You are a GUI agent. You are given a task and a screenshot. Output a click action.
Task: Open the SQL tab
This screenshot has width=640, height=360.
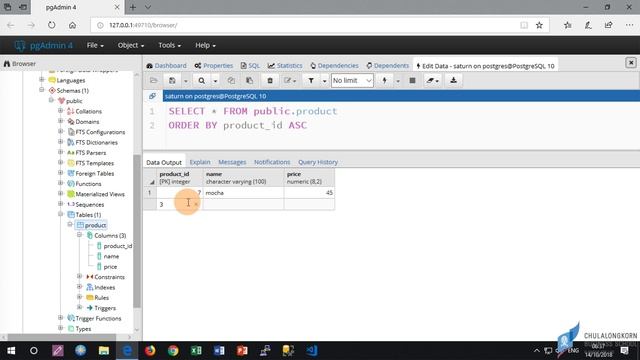(250, 65)
